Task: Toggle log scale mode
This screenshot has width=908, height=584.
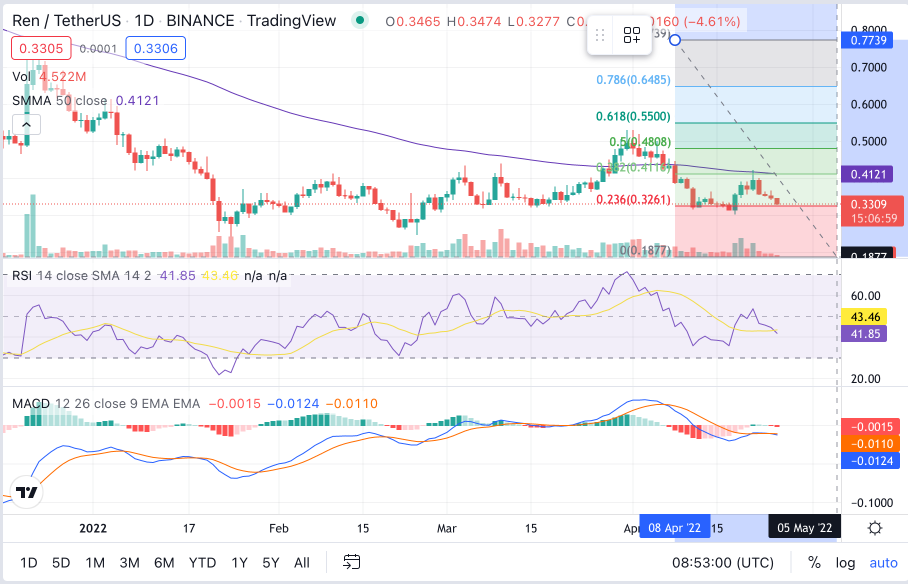Action: 845,563
